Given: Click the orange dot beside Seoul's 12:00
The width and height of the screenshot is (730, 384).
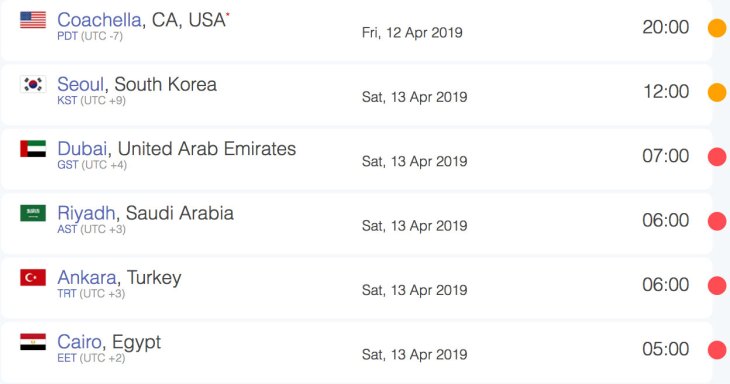Looking at the screenshot, I should (717, 92).
